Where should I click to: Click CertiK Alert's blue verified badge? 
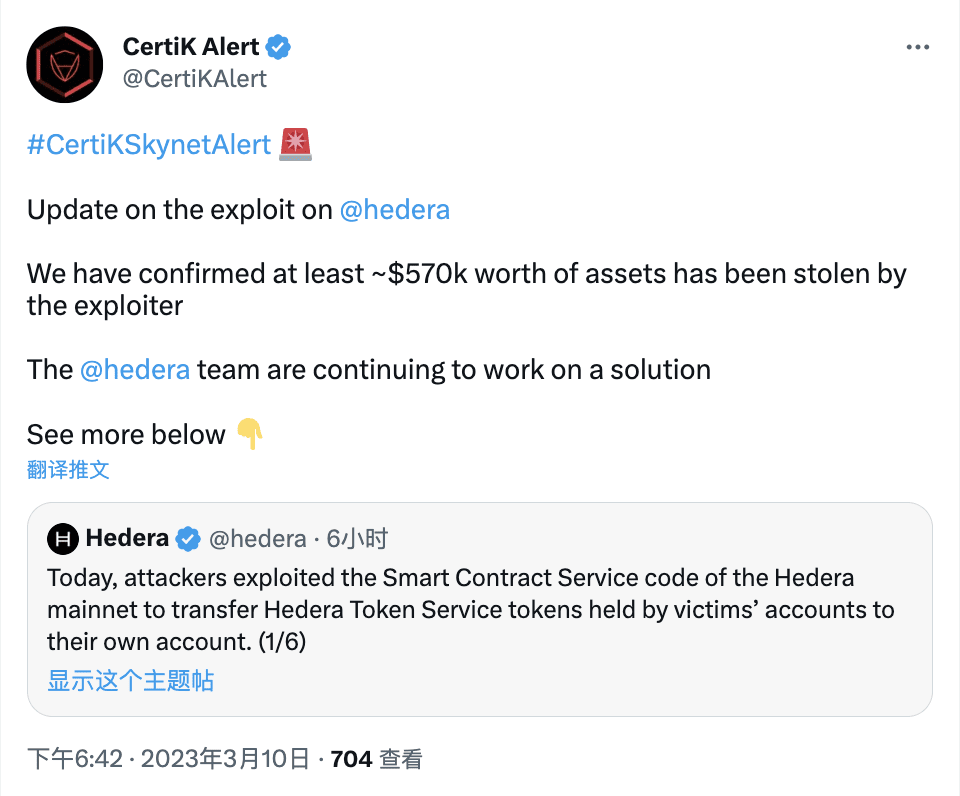tap(278, 47)
